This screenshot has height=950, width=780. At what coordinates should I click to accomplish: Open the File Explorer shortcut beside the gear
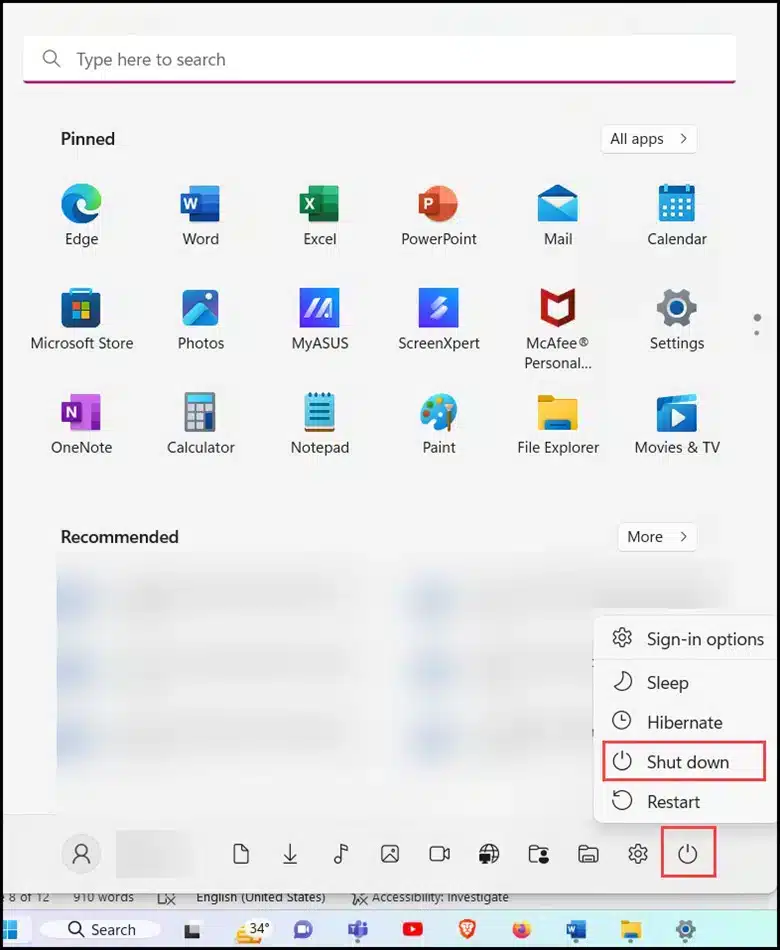click(588, 854)
